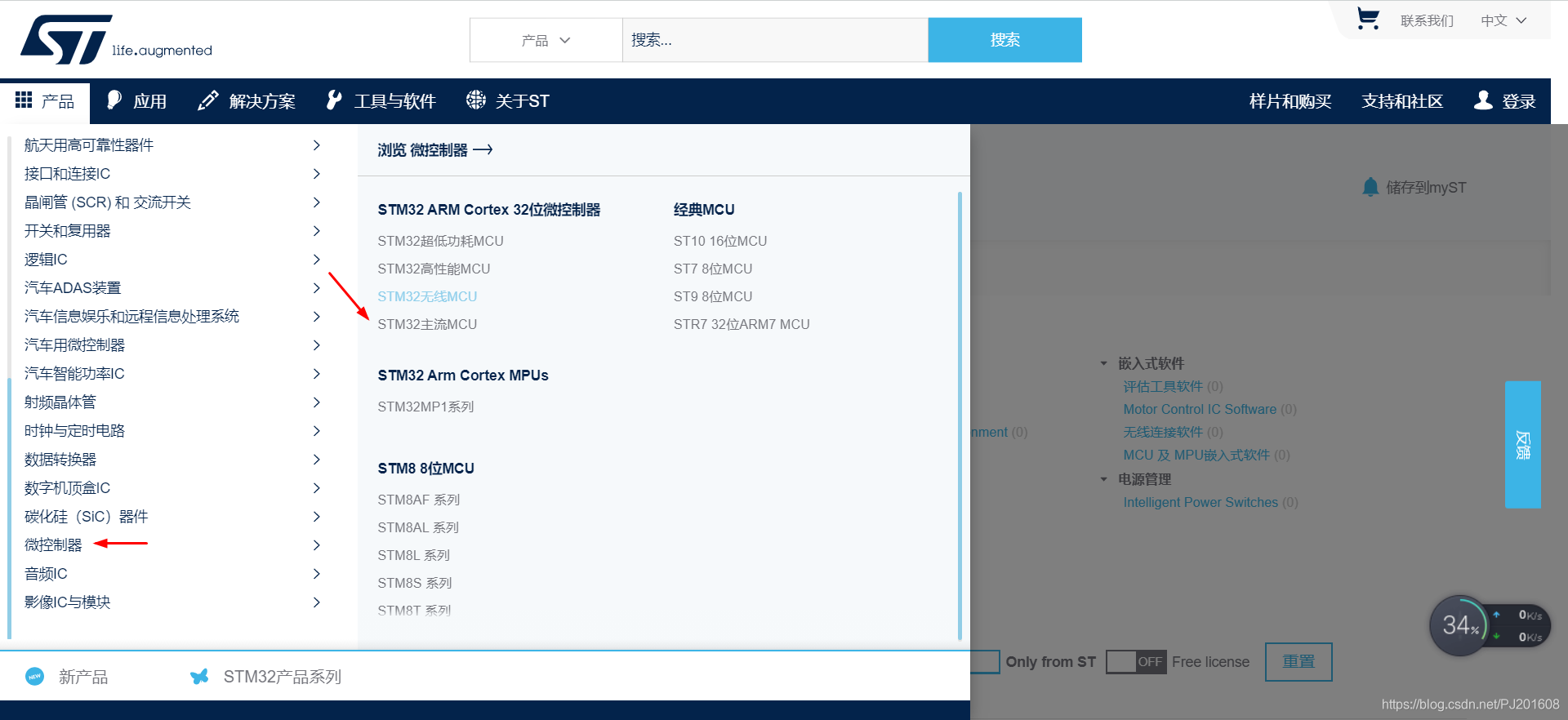Open the STM32MP1系列 link
The width and height of the screenshot is (1568, 720).
point(425,407)
